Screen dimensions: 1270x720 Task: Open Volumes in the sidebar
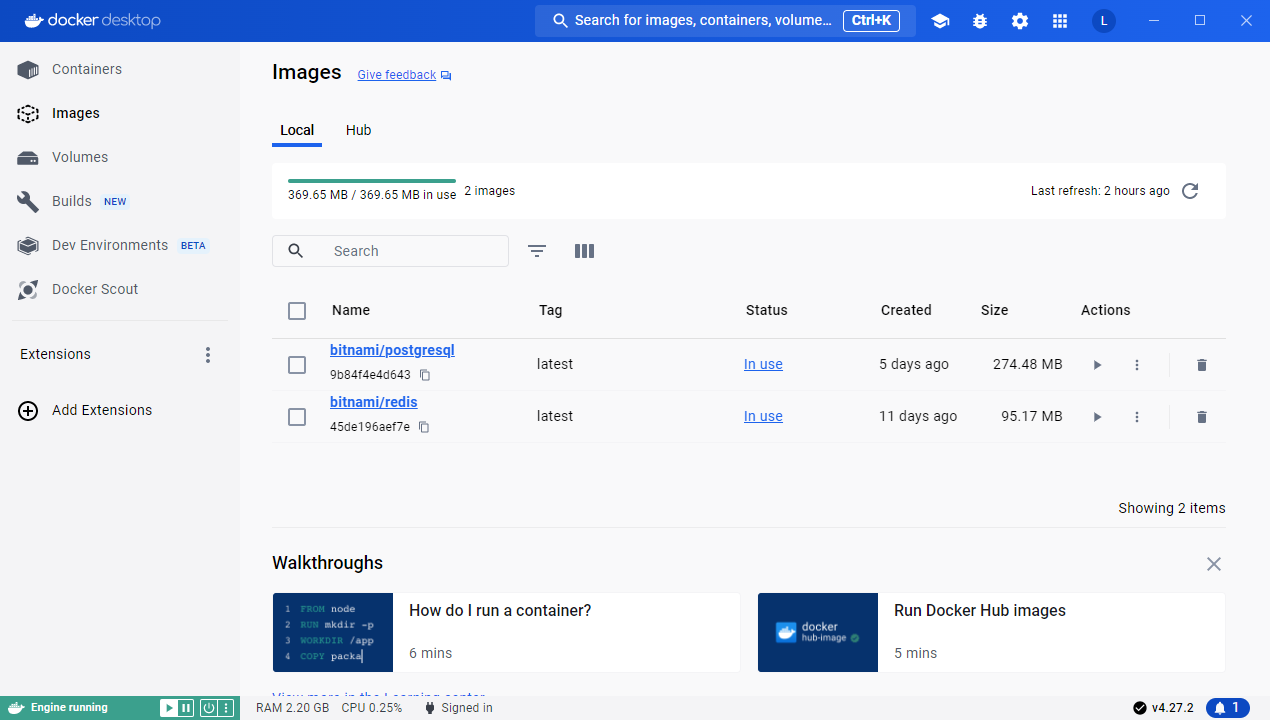tap(120, 157)
